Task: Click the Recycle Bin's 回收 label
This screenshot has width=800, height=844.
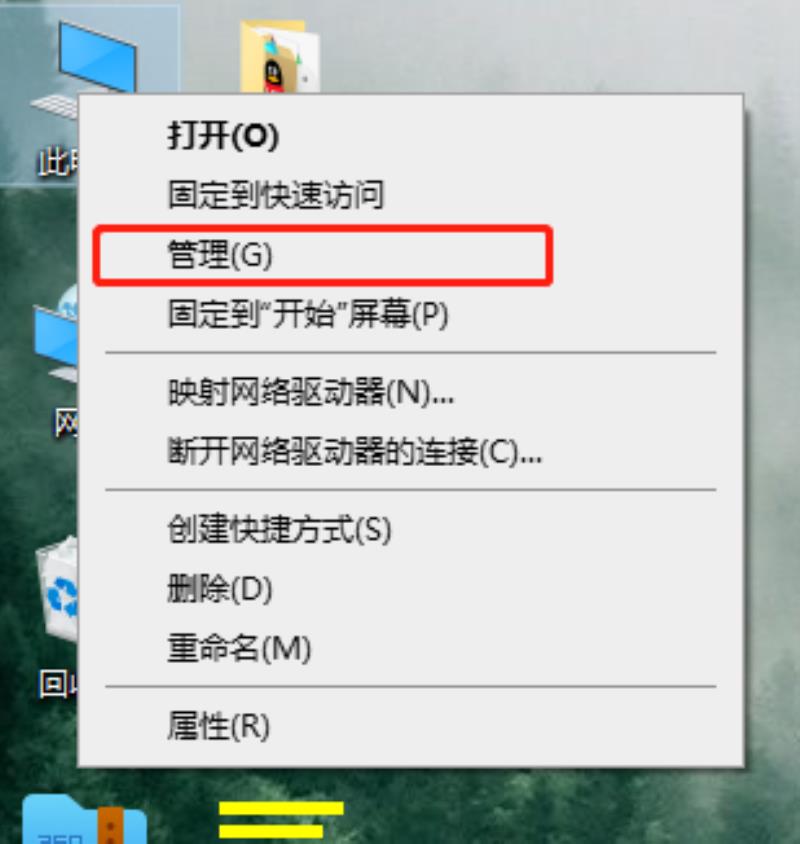Action: coord(59,684)
